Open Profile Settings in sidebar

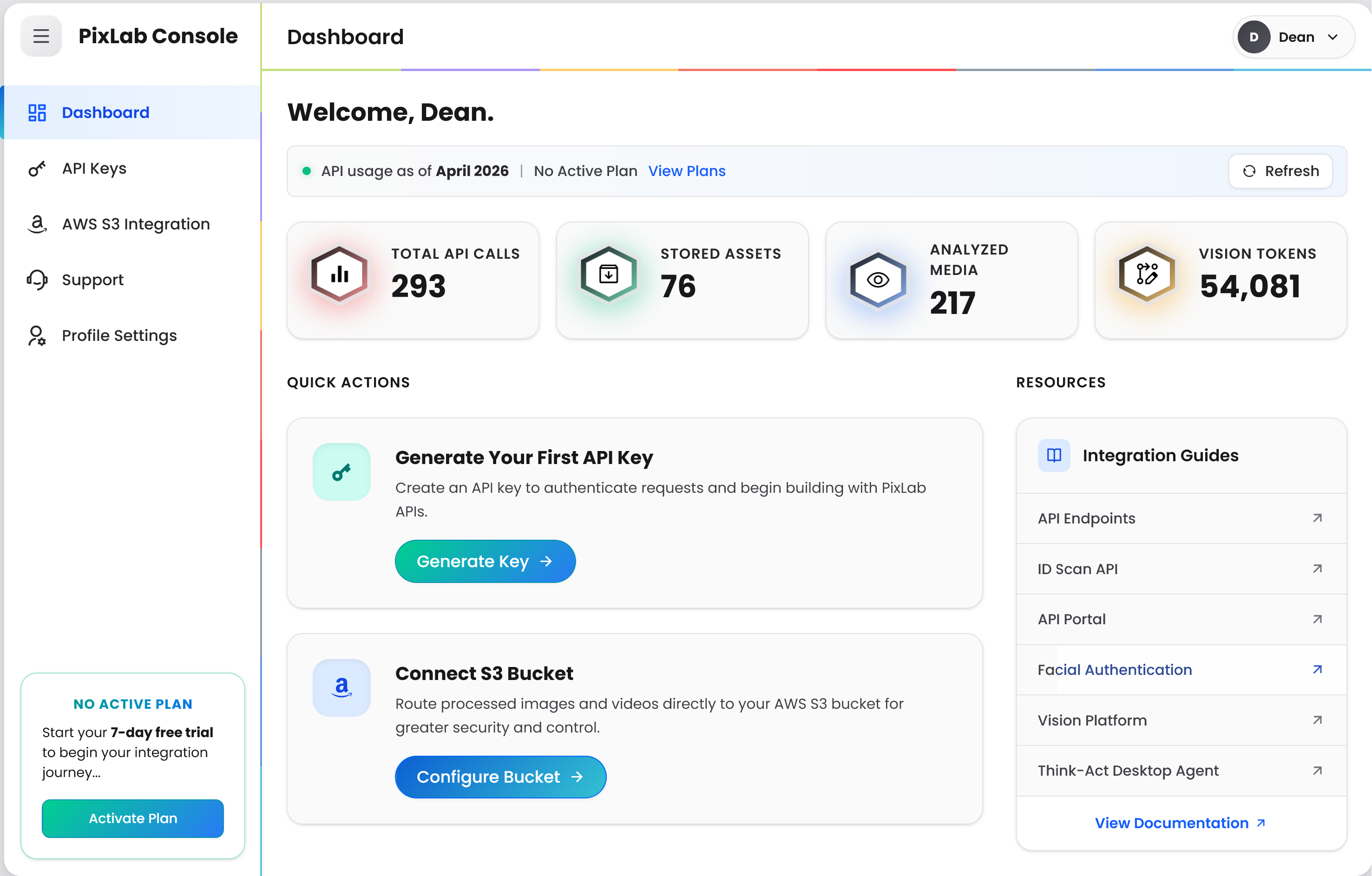click(x=119, y=335)
